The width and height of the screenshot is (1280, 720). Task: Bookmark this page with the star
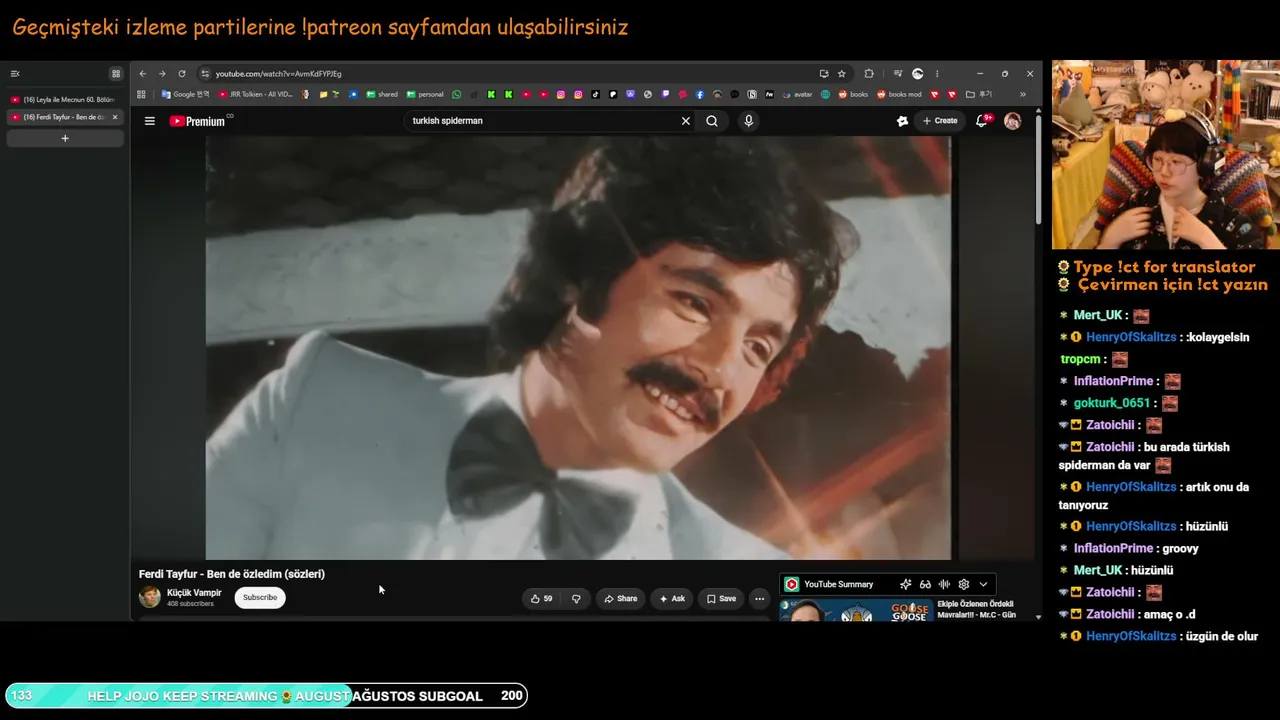[842, 74]
